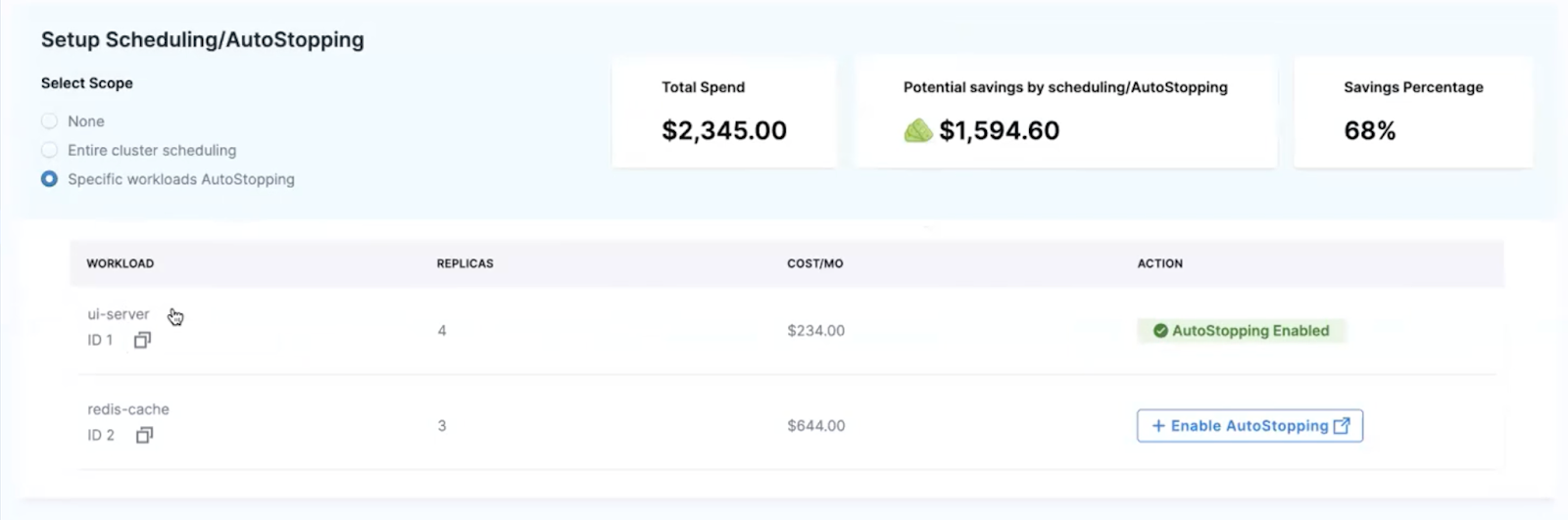This screenshot has height=520, width=1568.
Task: Click the Potential savings amount $1,594.60
Action: pyautogui.click(x=999, y=130)
